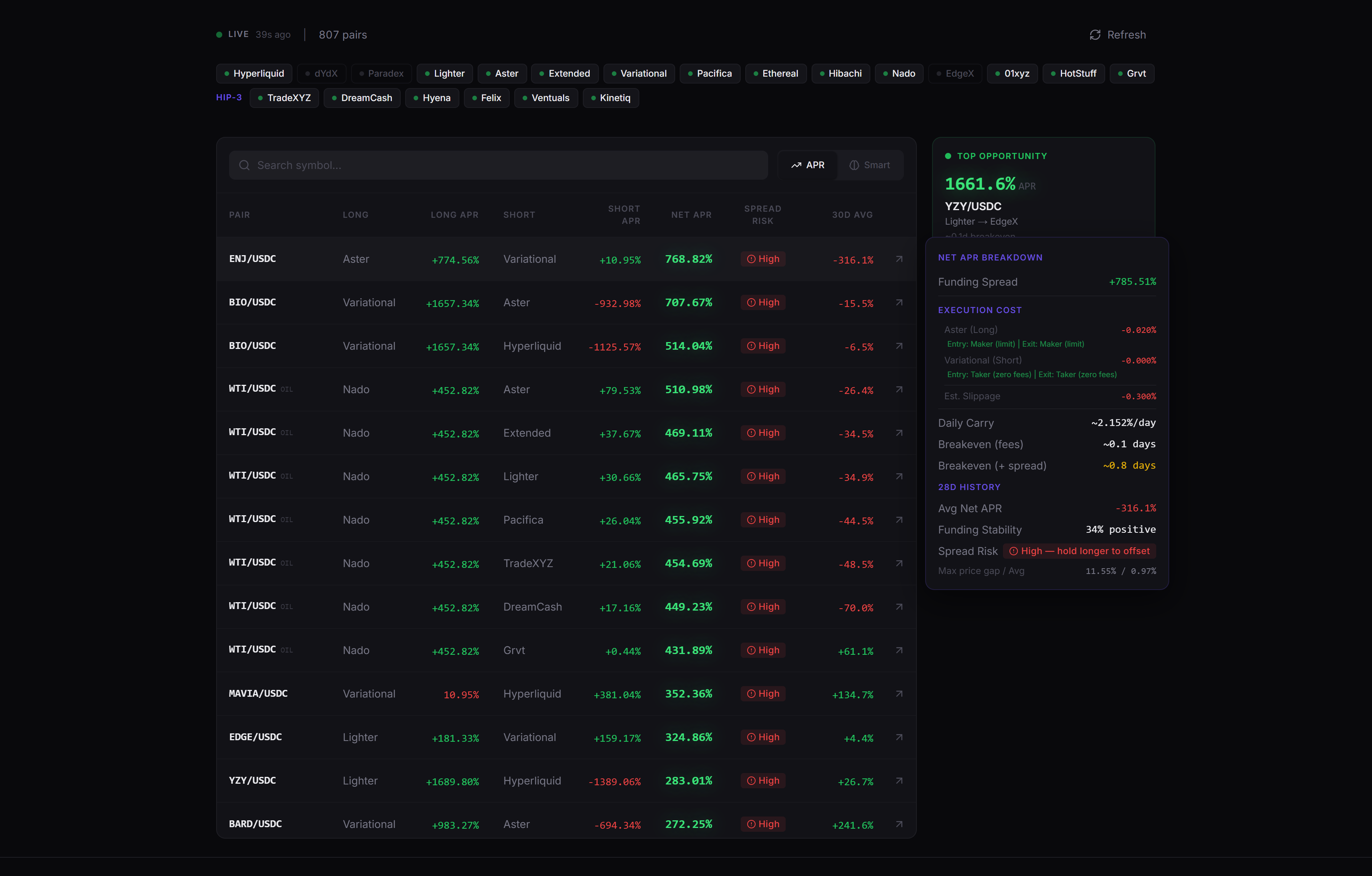This screenshot has width=1372, height=876.
Task: Click the +1689.80% long APR cell
Action: point(453,781)
